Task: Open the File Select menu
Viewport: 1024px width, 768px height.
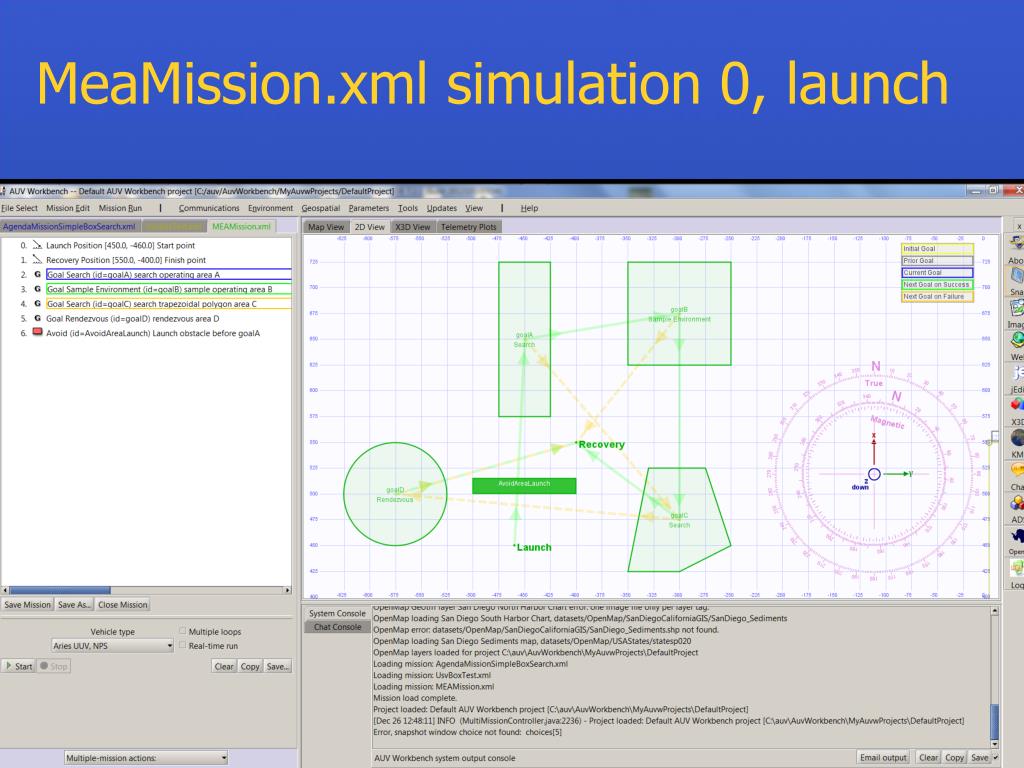Action: (19, 208)
